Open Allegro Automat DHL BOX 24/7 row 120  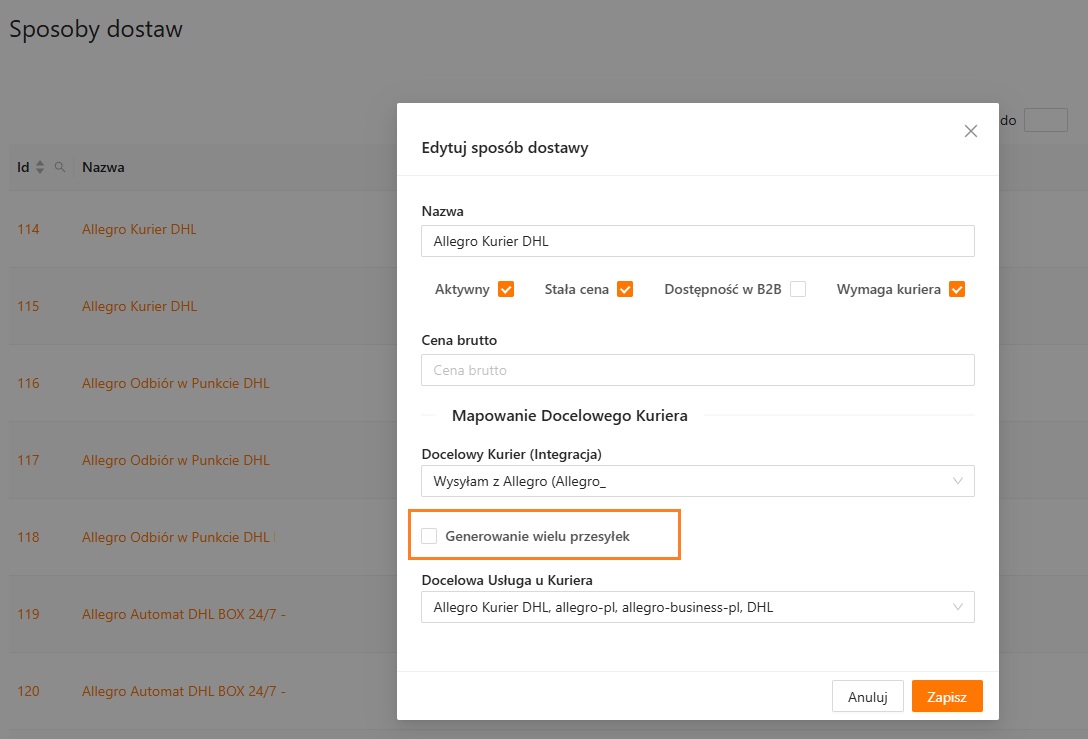tap(184, 691)
